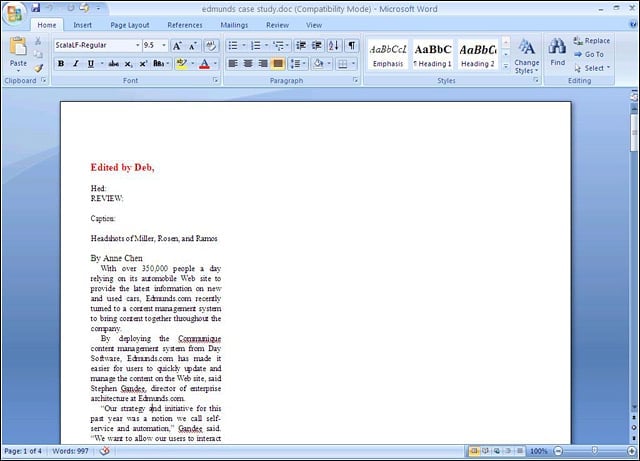Zoom out with minus button
The width and height of the screenshot is (640, 461).
[558, 451]
